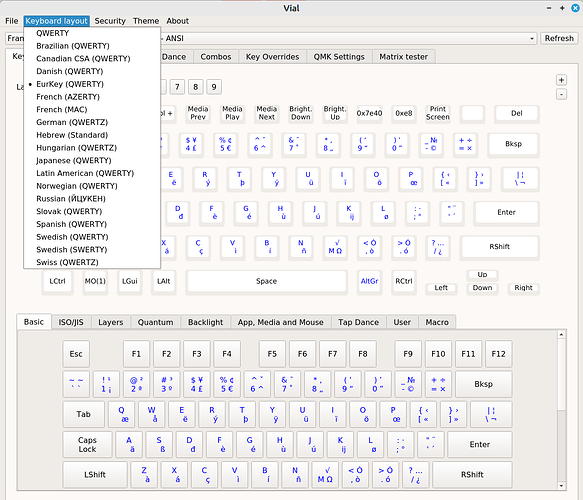This screenshot has width=583, height=500.
Task: Select layer 8 button
Action: 196,87
